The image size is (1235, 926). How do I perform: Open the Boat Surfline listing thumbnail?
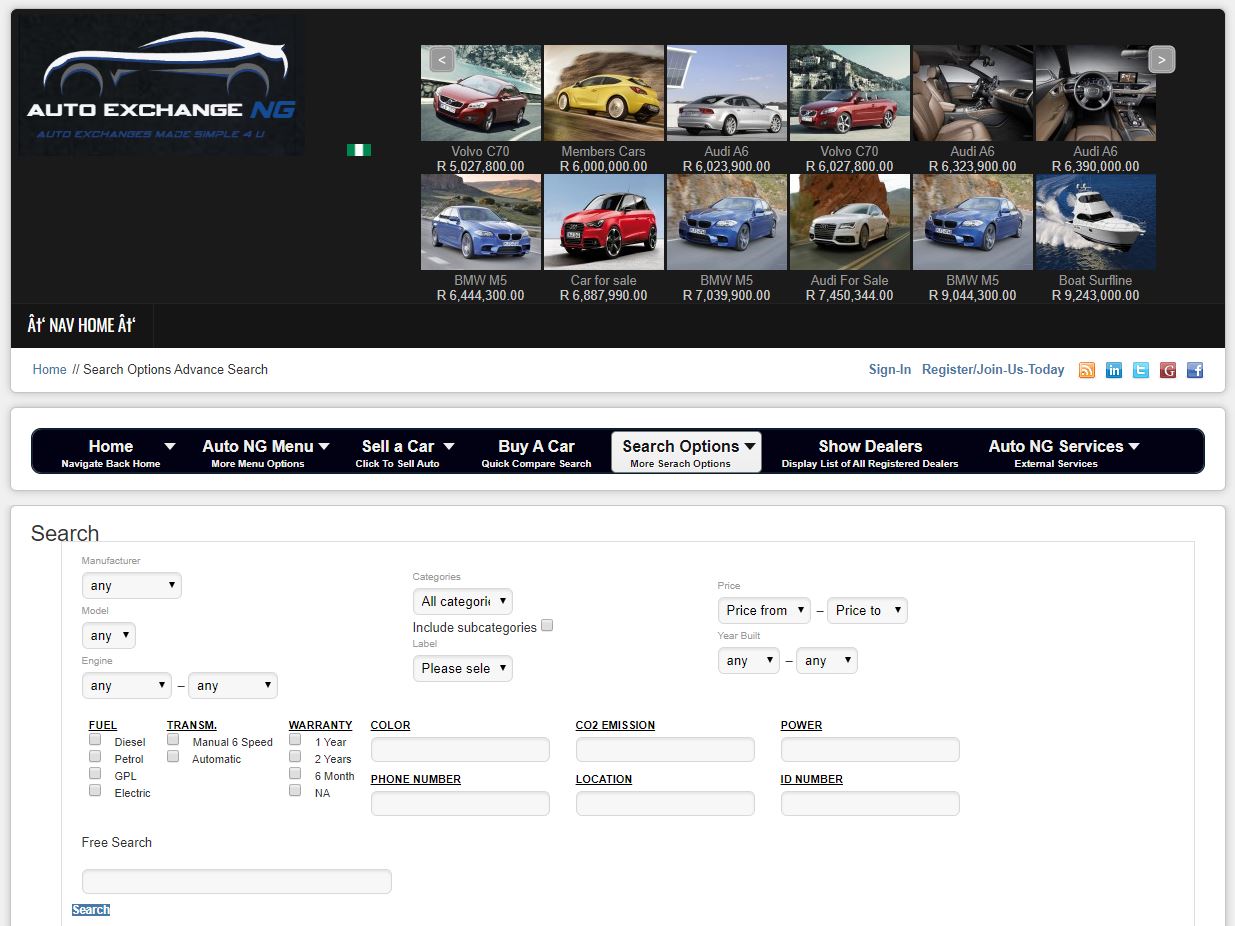pos(1095,222)
